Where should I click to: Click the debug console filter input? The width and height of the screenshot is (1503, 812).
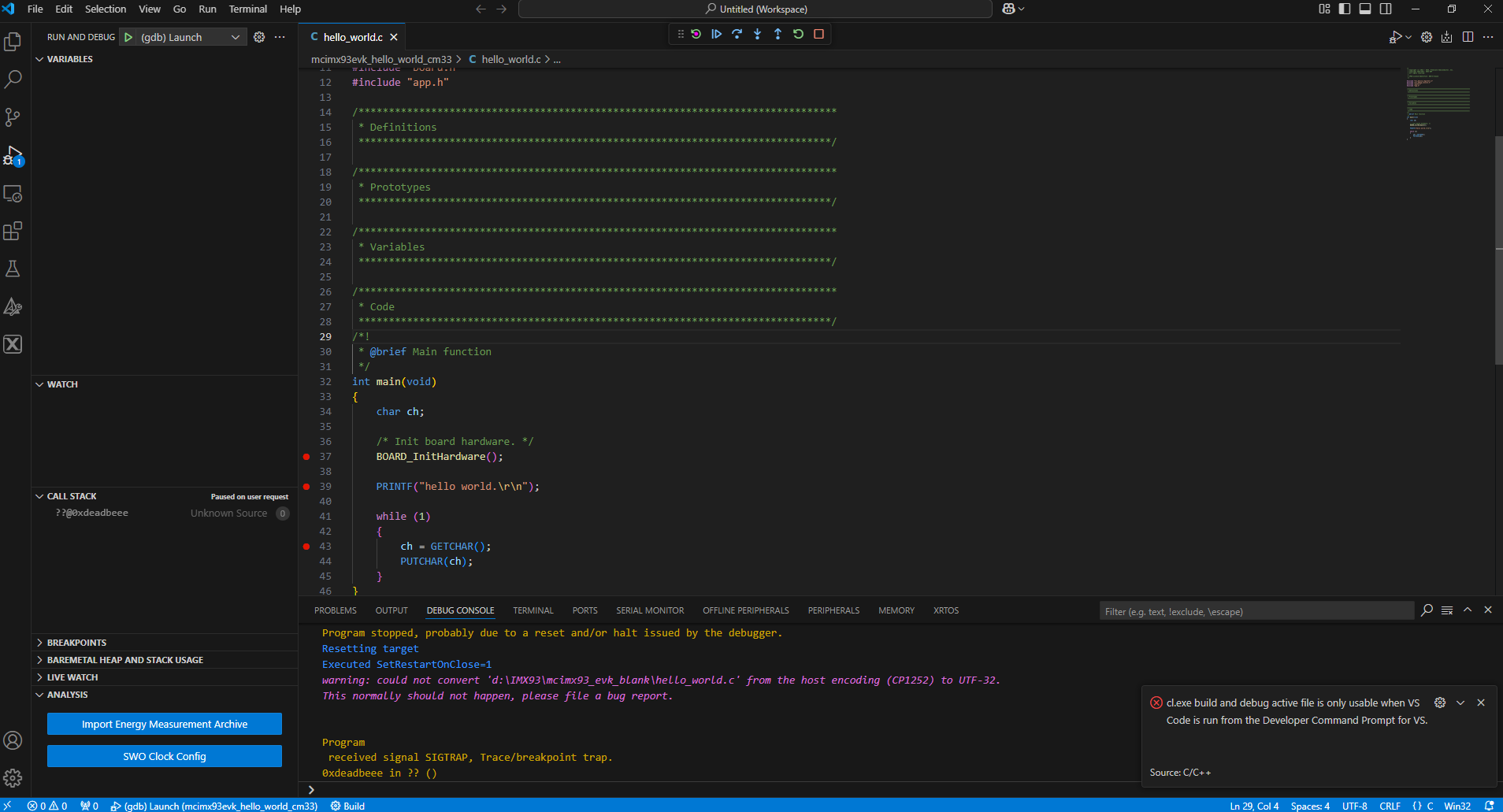(1256, 611)
